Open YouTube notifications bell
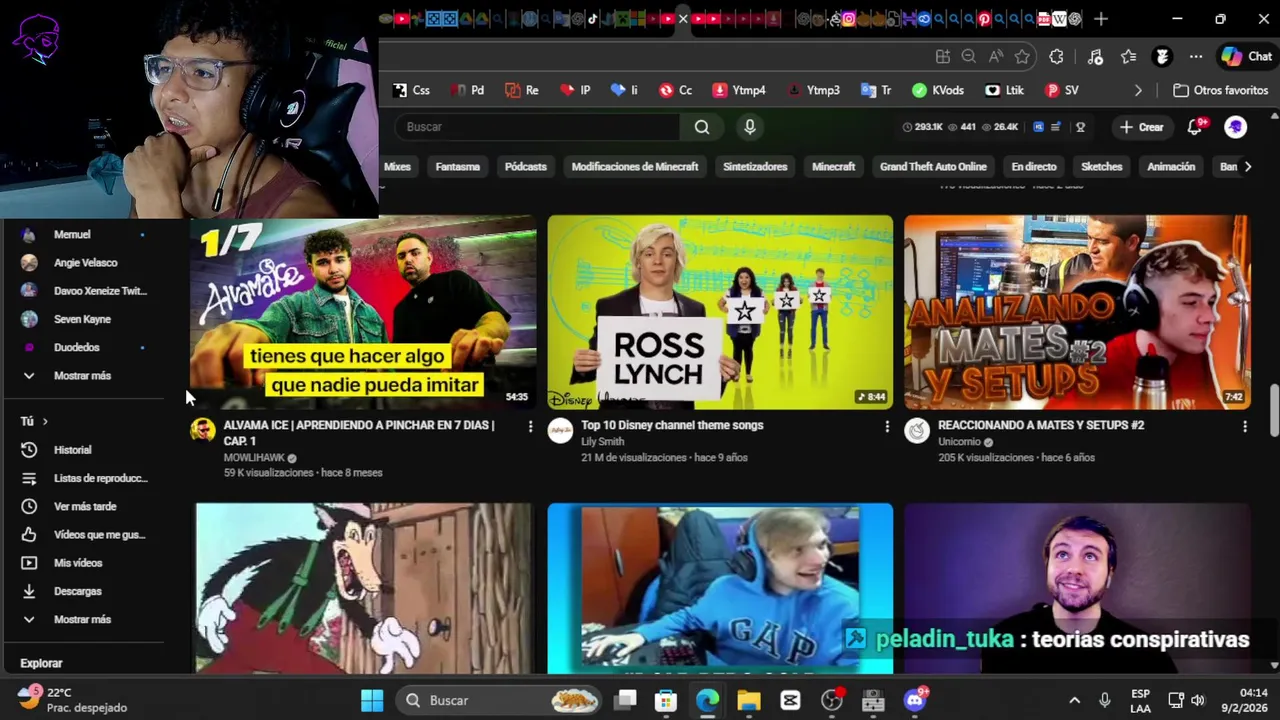This screenshot has height=720, width=1280. [1195, 127]
